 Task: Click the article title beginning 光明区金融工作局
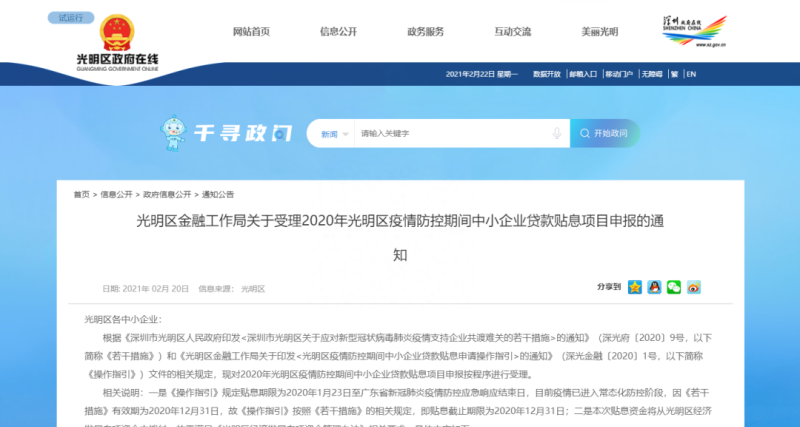400,238
